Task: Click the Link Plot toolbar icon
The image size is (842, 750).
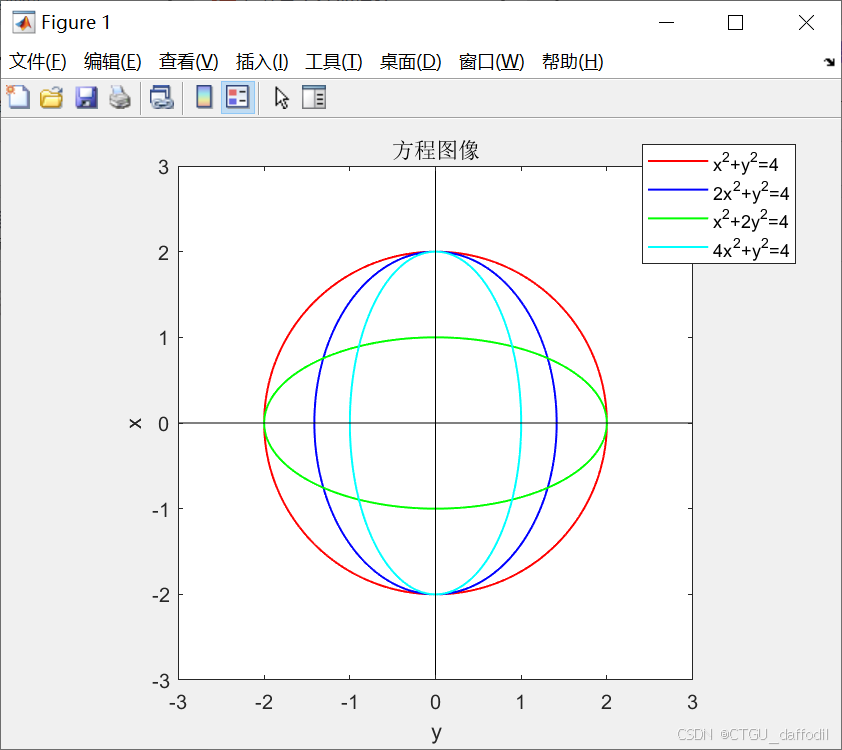Action: point(162,98)
